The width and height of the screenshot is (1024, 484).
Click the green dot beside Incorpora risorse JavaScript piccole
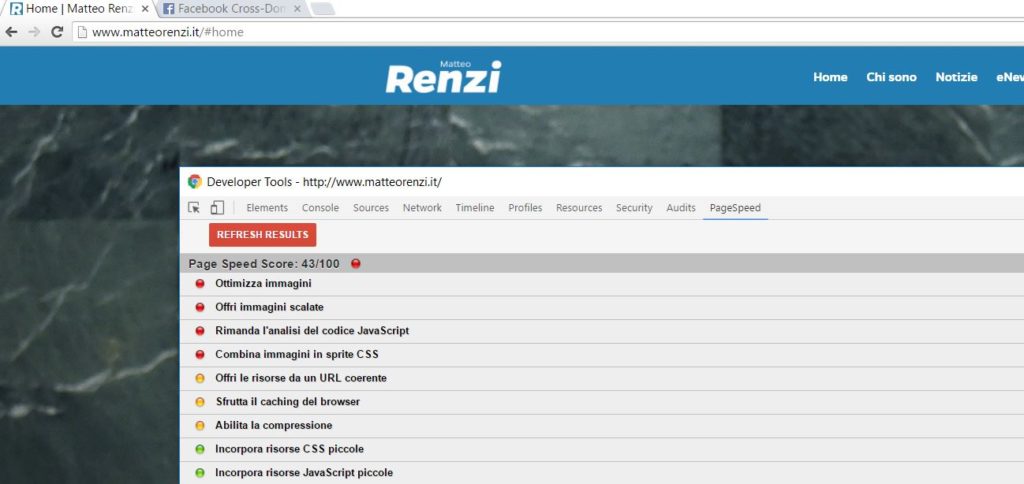(200, 473)
